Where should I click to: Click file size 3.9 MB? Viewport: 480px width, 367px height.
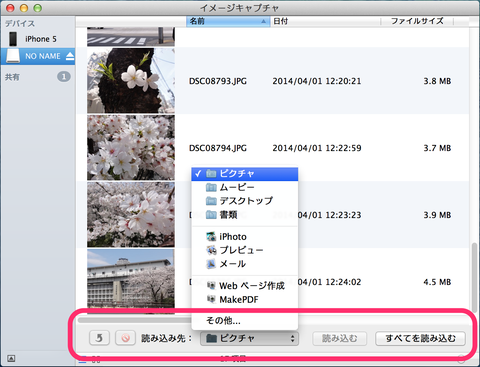(437, 215)
